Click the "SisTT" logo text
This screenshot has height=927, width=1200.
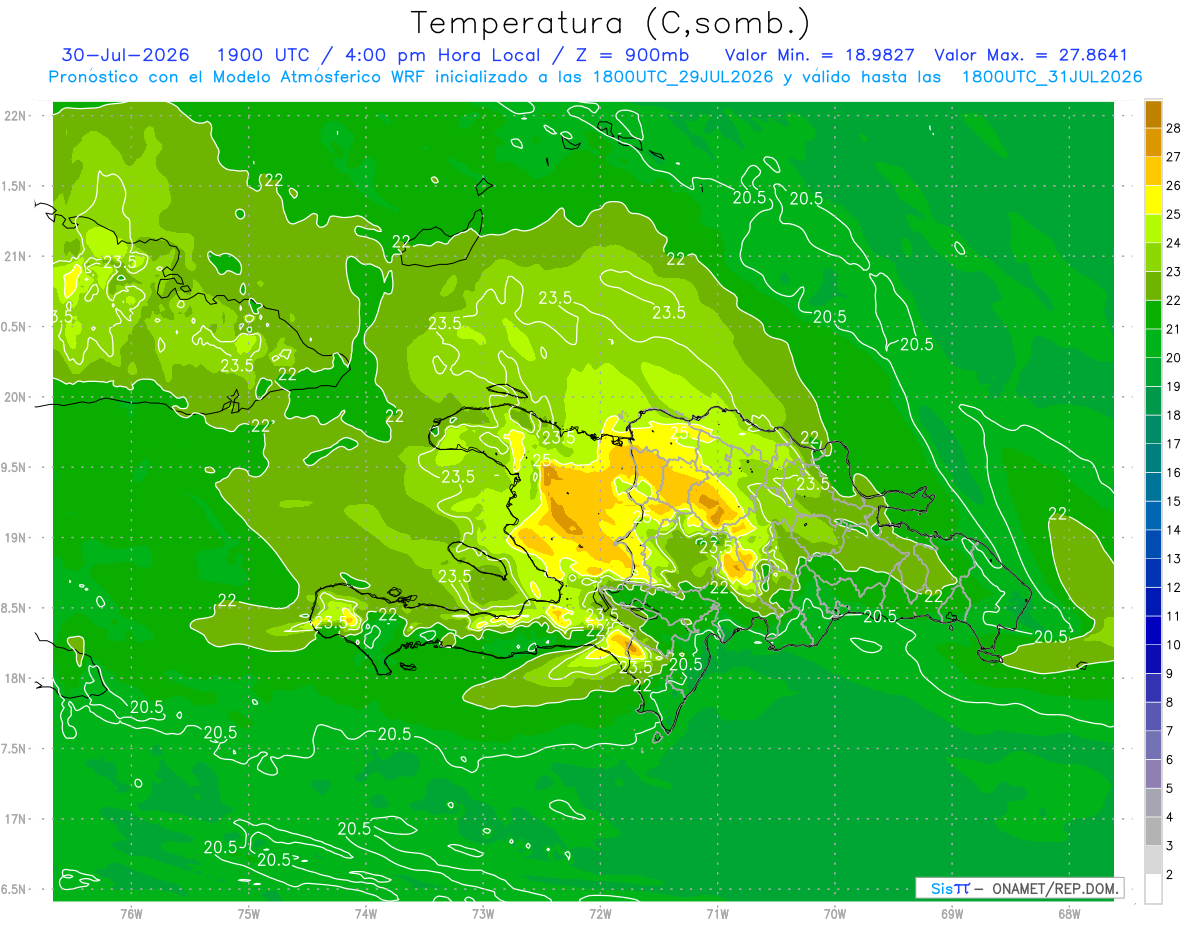pyautogui.click(x=949, y=888)
